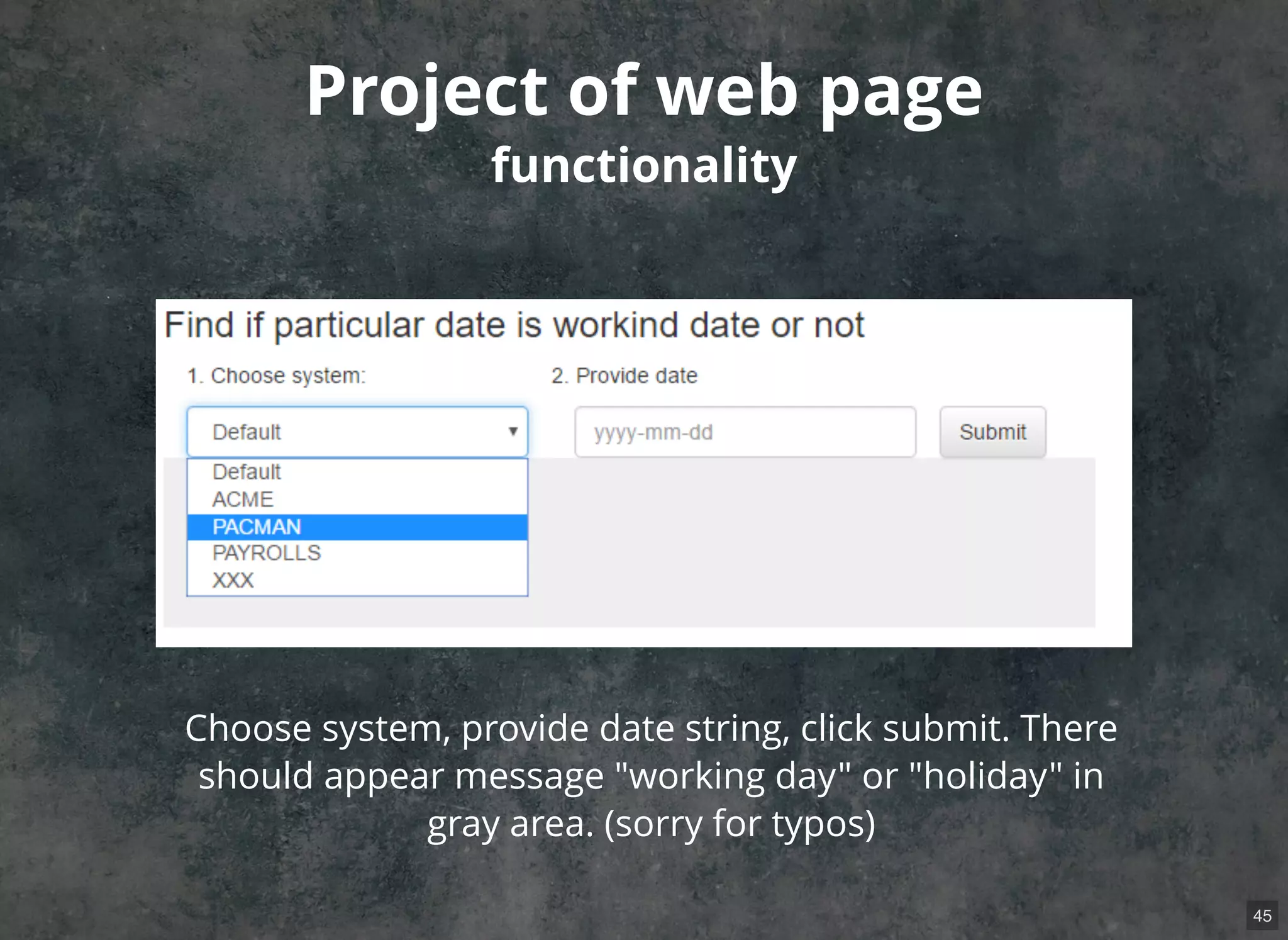Viewport: 1288px width, 940px height.
Task: Click the heading 'Find if particular date is workind date or not'
Action: (x=514, y=326)
